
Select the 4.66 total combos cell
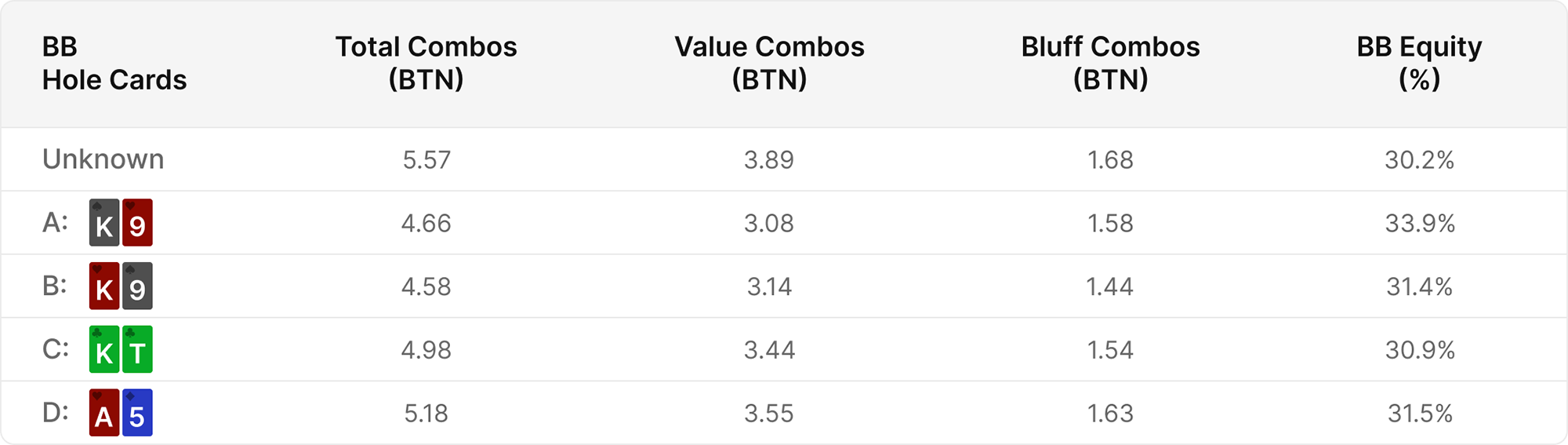pos(426,224)
